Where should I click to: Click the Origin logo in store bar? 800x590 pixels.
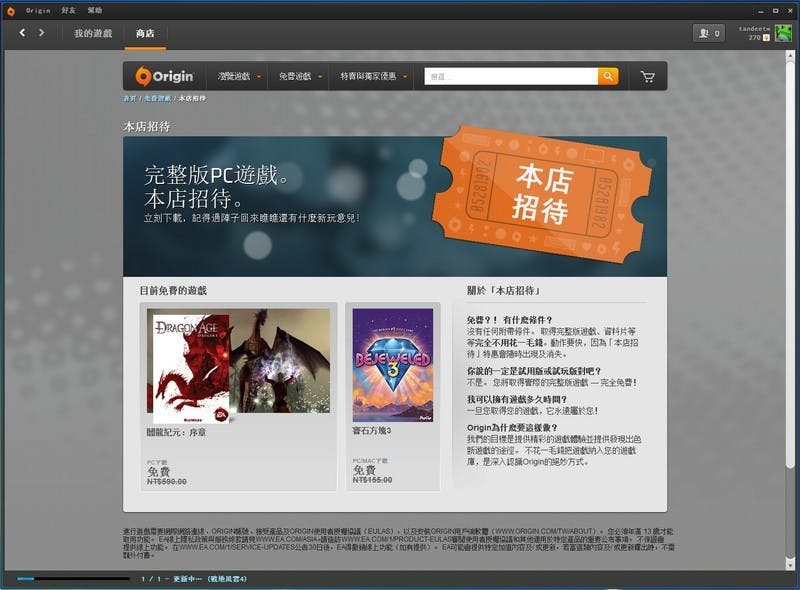[164, 76]
